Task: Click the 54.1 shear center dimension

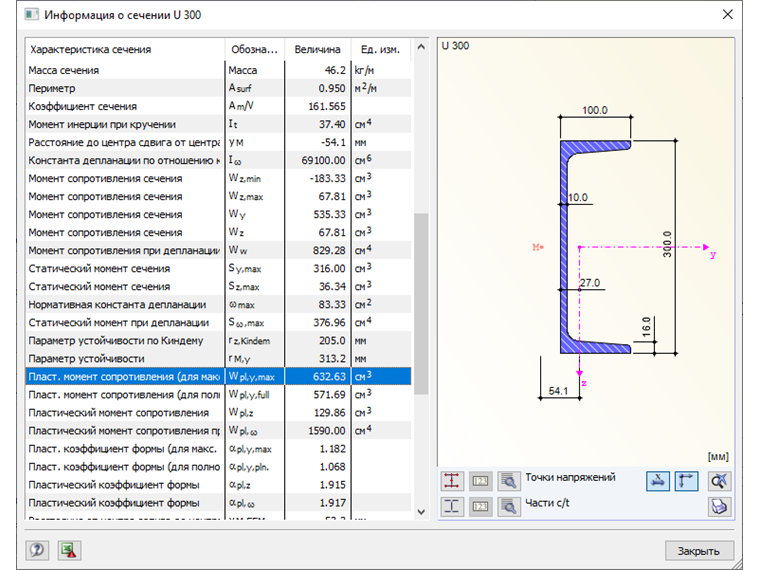Action: tap(558, 391)
